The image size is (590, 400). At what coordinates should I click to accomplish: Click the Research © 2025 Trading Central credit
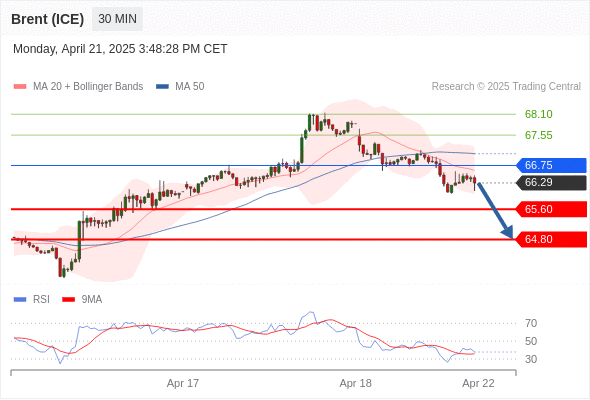click(506, 87)
